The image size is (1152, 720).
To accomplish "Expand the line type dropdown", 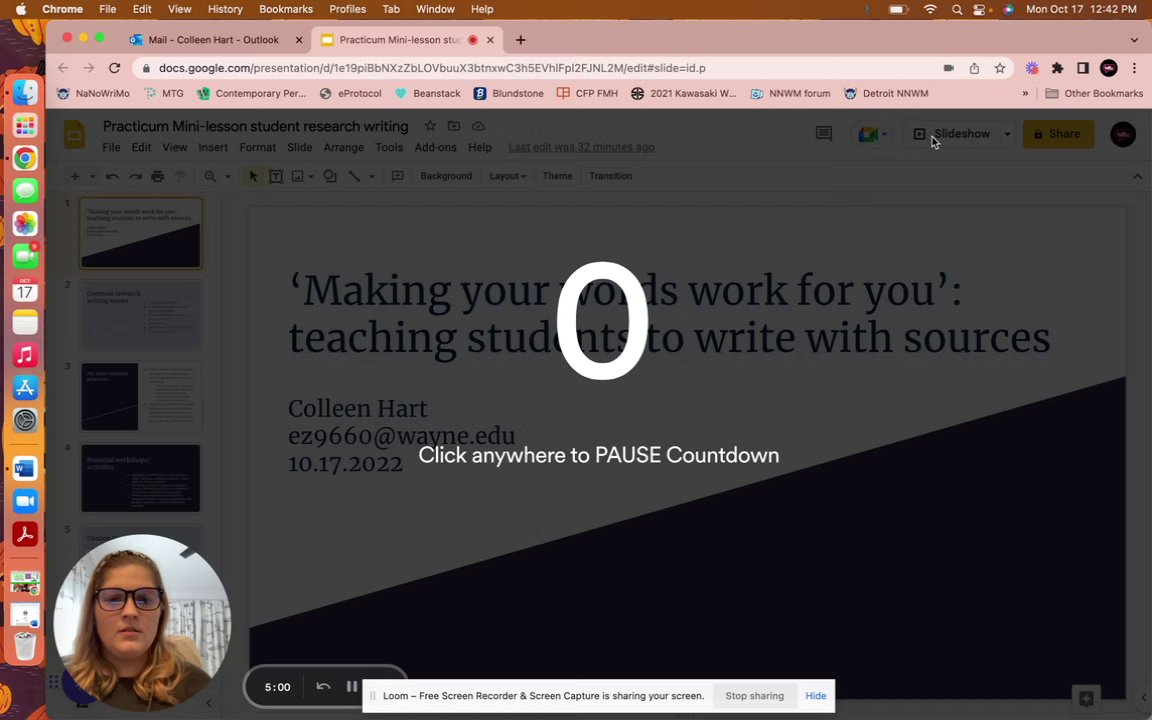I will [x=372, y=176].
